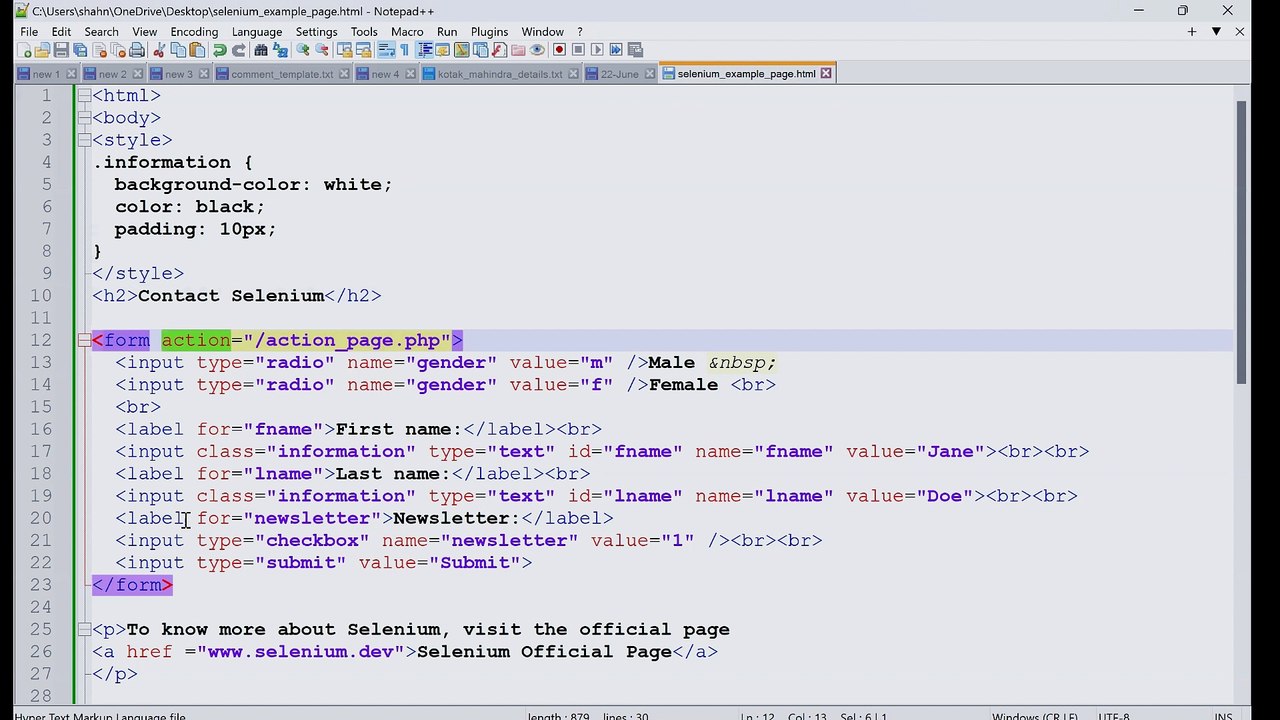1280x720 pixels.
Task: Save the current file using the Save icon
Action: (x=61, y=50)
